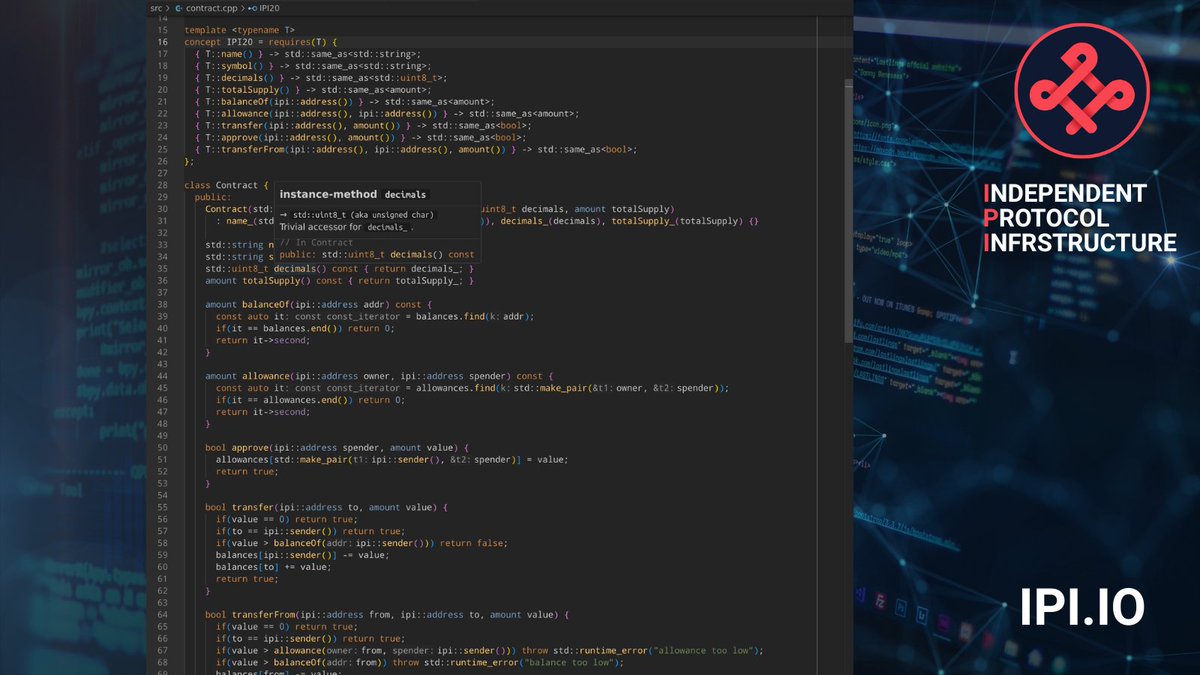
Task: Select the "IPI20" breadcrumb symbol
Action: click(270, 8)
